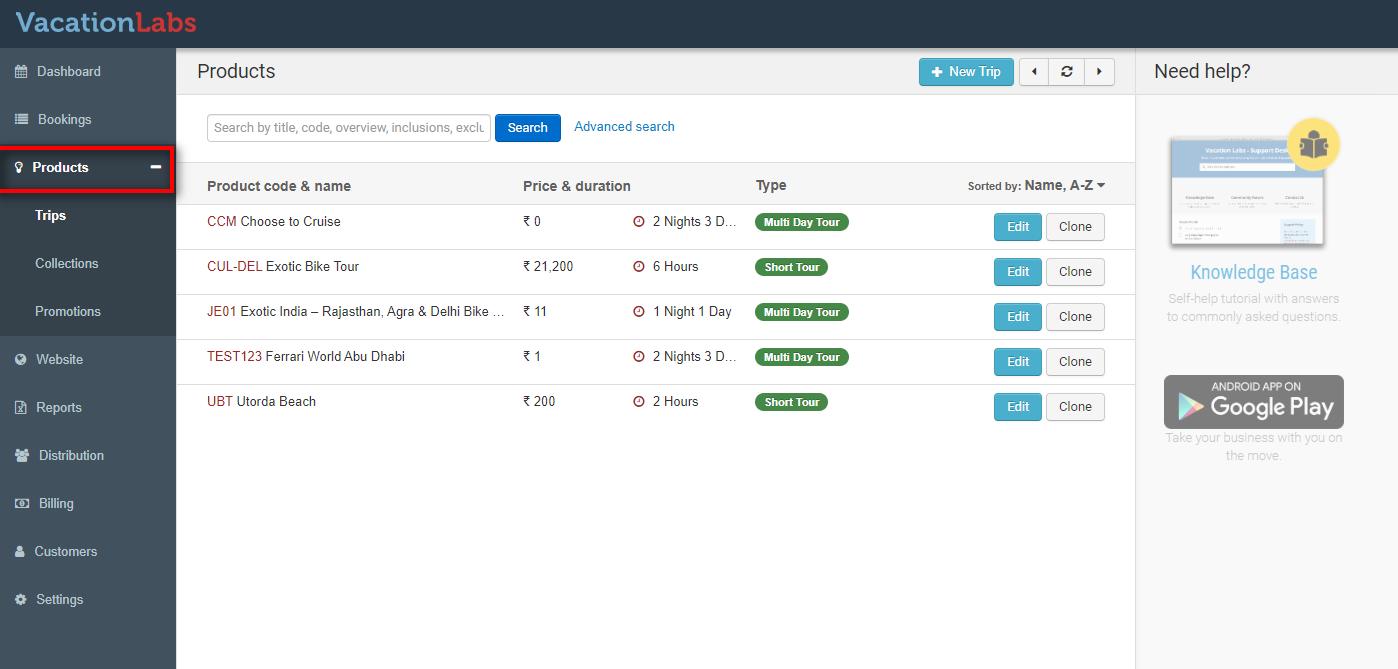The image size is (1398, 669).
Task: Open the Sorted by Name, A-Z dropdown
Action: (x=1064, y=186)
